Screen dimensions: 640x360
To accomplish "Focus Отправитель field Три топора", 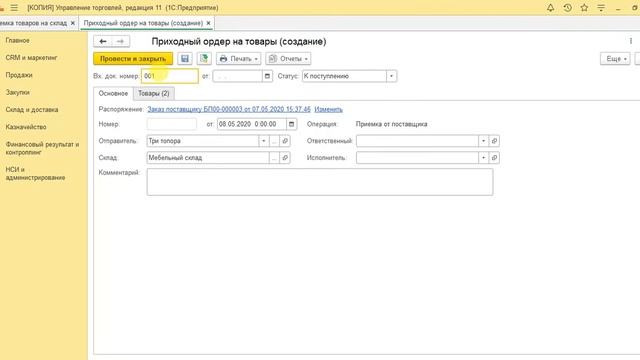I will 203,141.
